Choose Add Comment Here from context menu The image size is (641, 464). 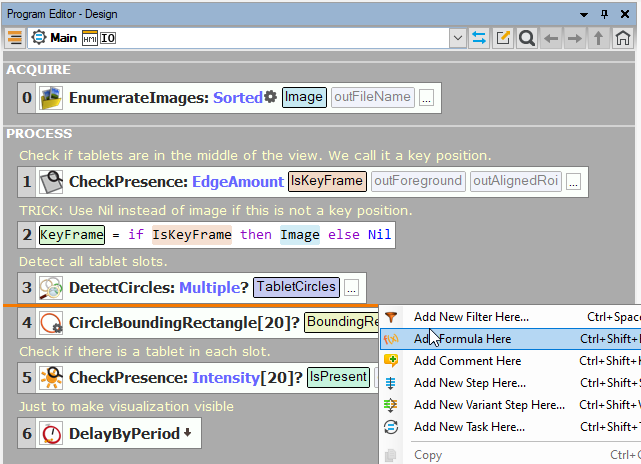point(467,361)
